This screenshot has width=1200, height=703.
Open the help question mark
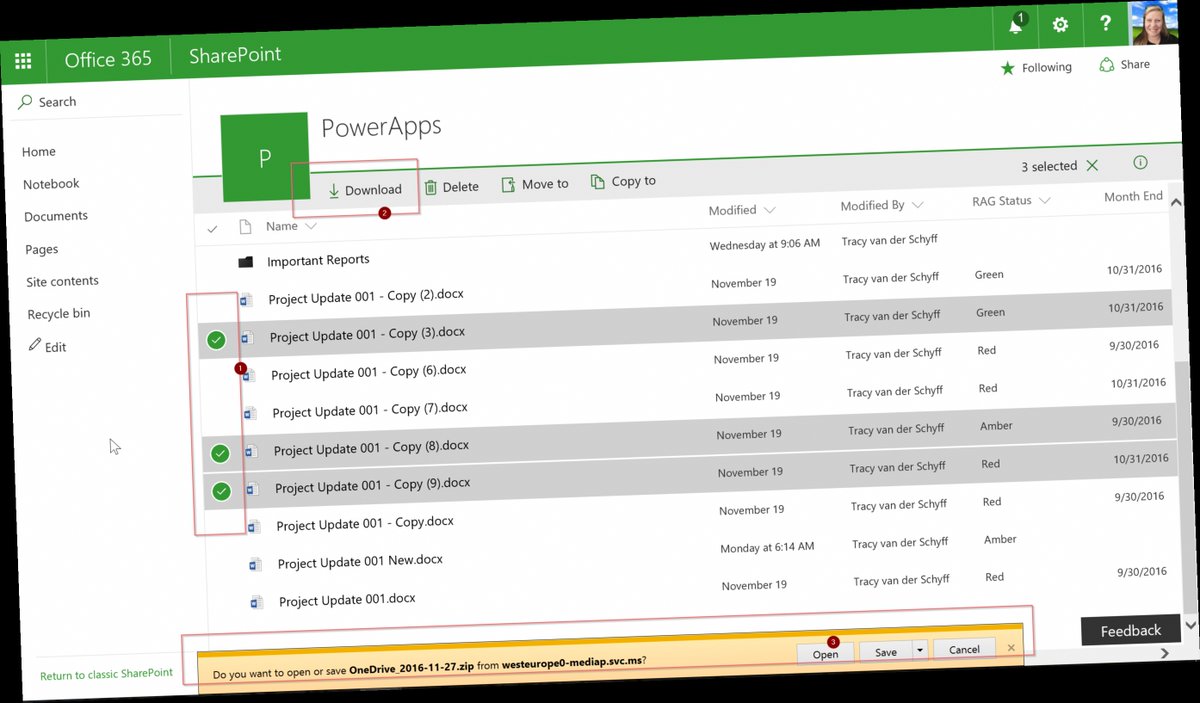pos(1105,23)
